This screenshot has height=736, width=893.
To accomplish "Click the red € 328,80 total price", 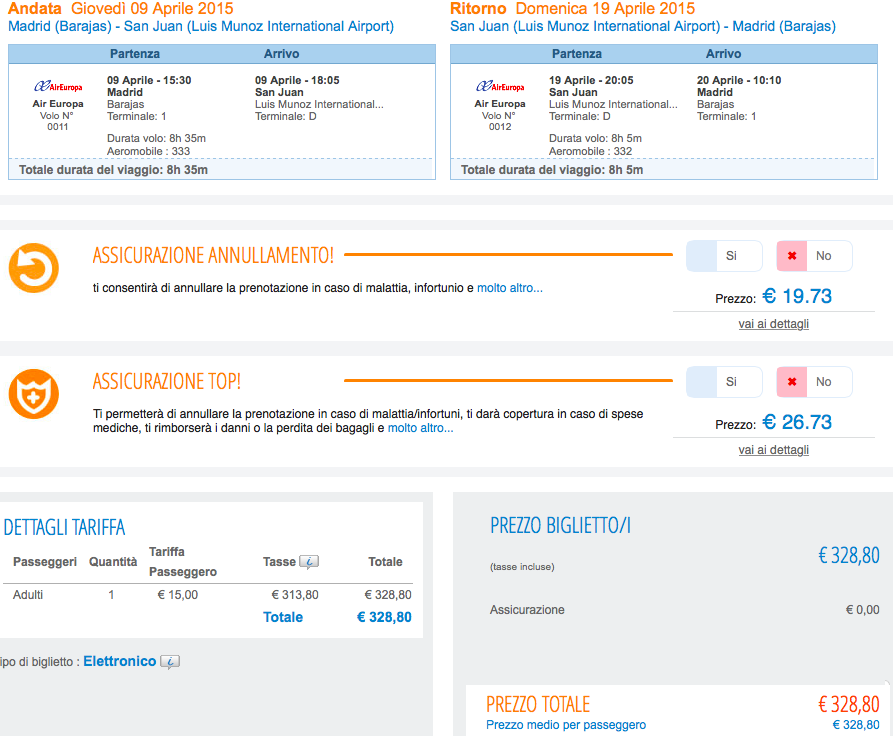I will (x=849, y=705).
